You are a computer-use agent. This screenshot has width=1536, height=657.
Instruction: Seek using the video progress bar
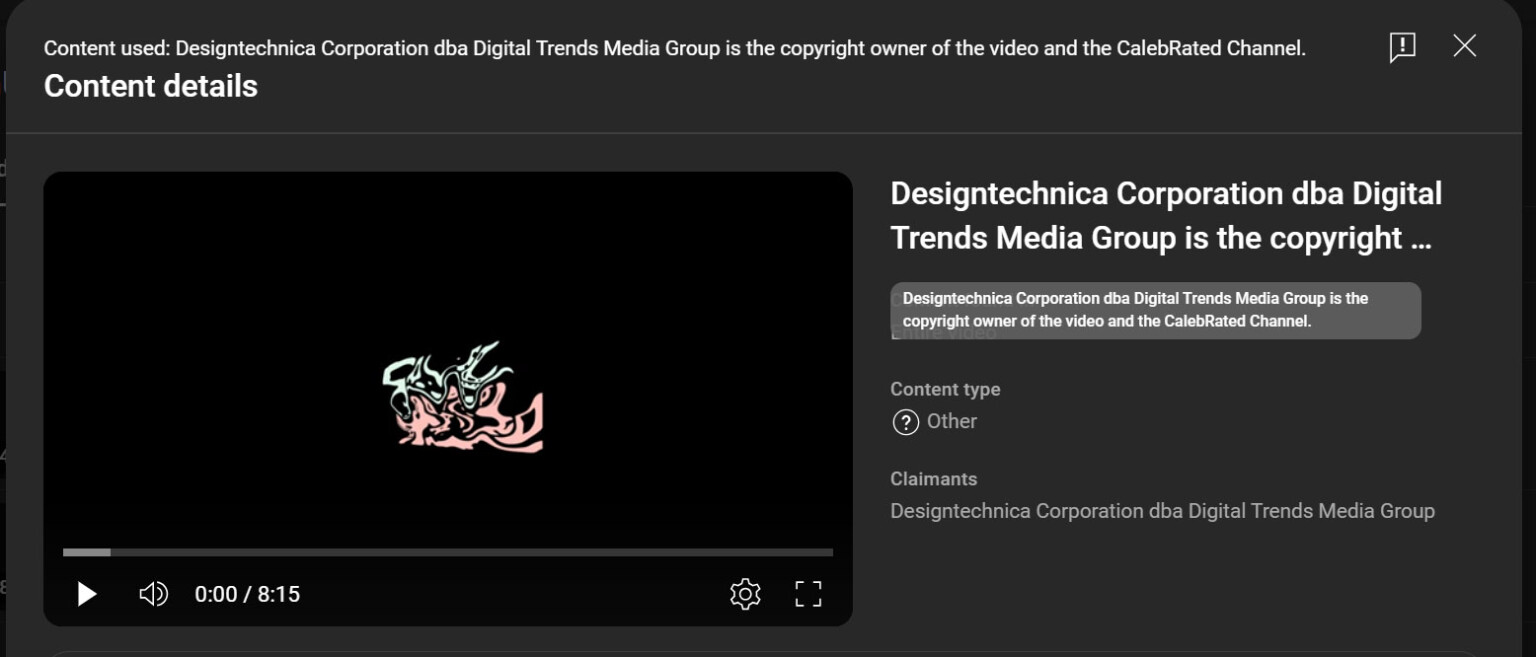(x=447, y=551)
